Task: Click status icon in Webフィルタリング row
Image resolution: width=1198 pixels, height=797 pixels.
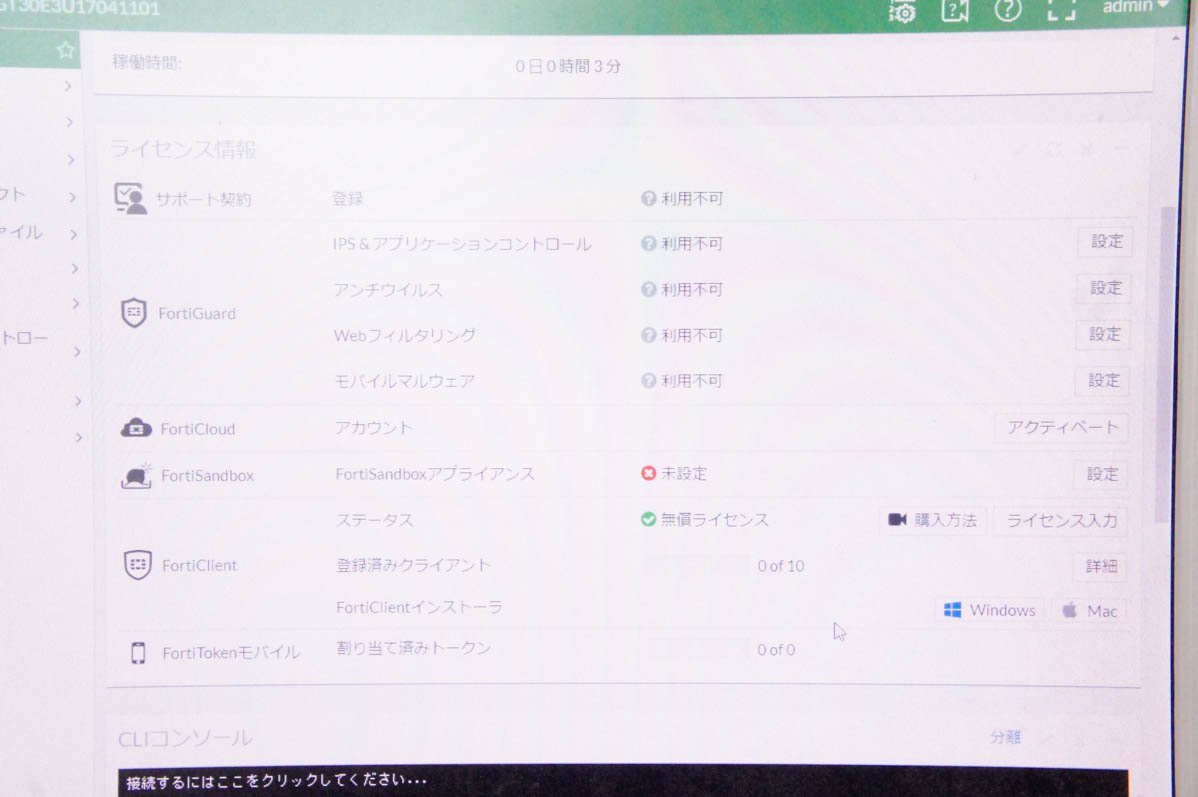Action: (x=649, y=335)
